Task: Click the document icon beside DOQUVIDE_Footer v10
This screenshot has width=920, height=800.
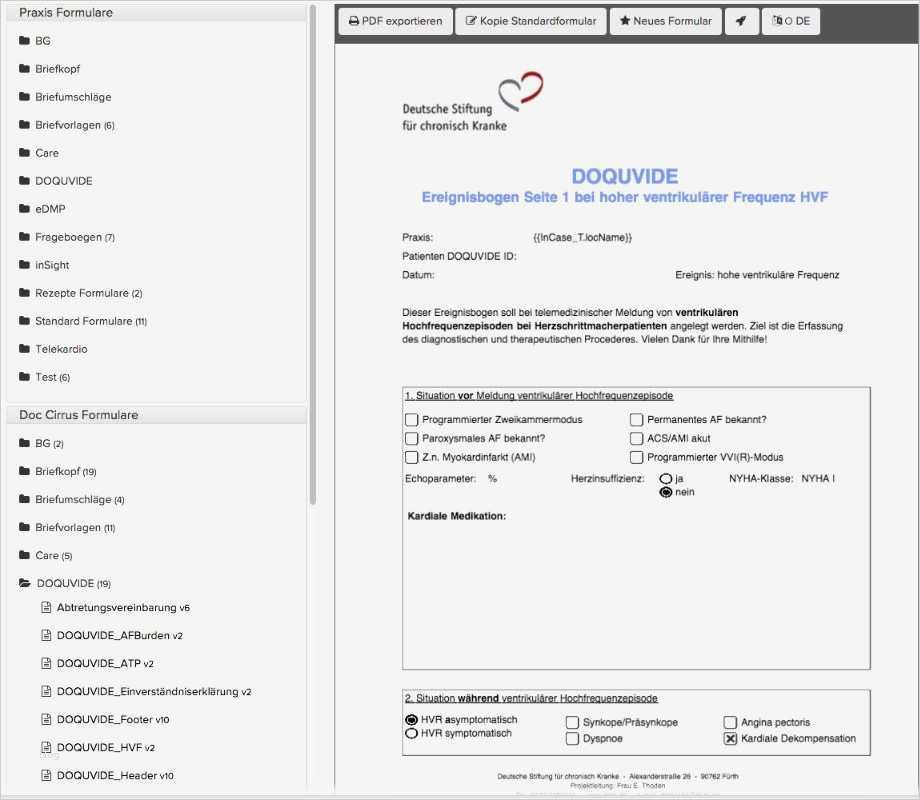Action: 46,719
